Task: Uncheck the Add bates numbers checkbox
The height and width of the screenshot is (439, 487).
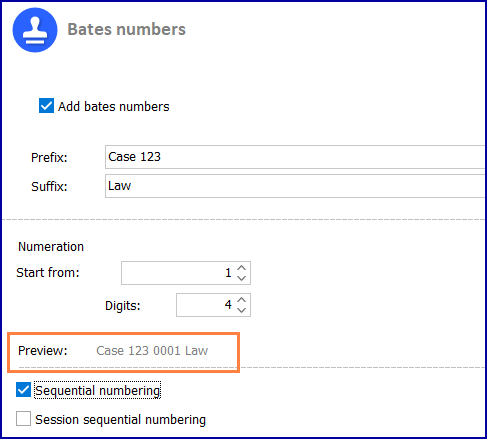Action: point(46,106)
